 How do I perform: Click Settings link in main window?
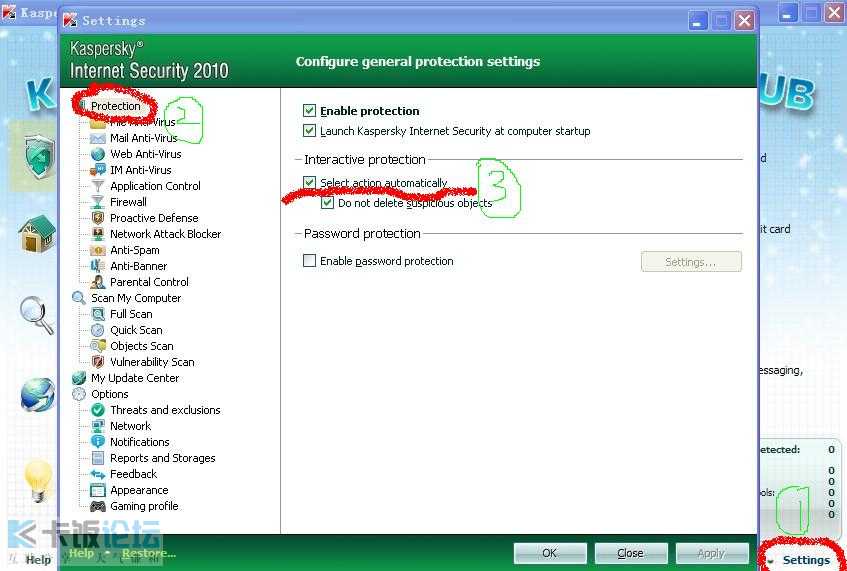pyautogui.click(x=806, y=560)
